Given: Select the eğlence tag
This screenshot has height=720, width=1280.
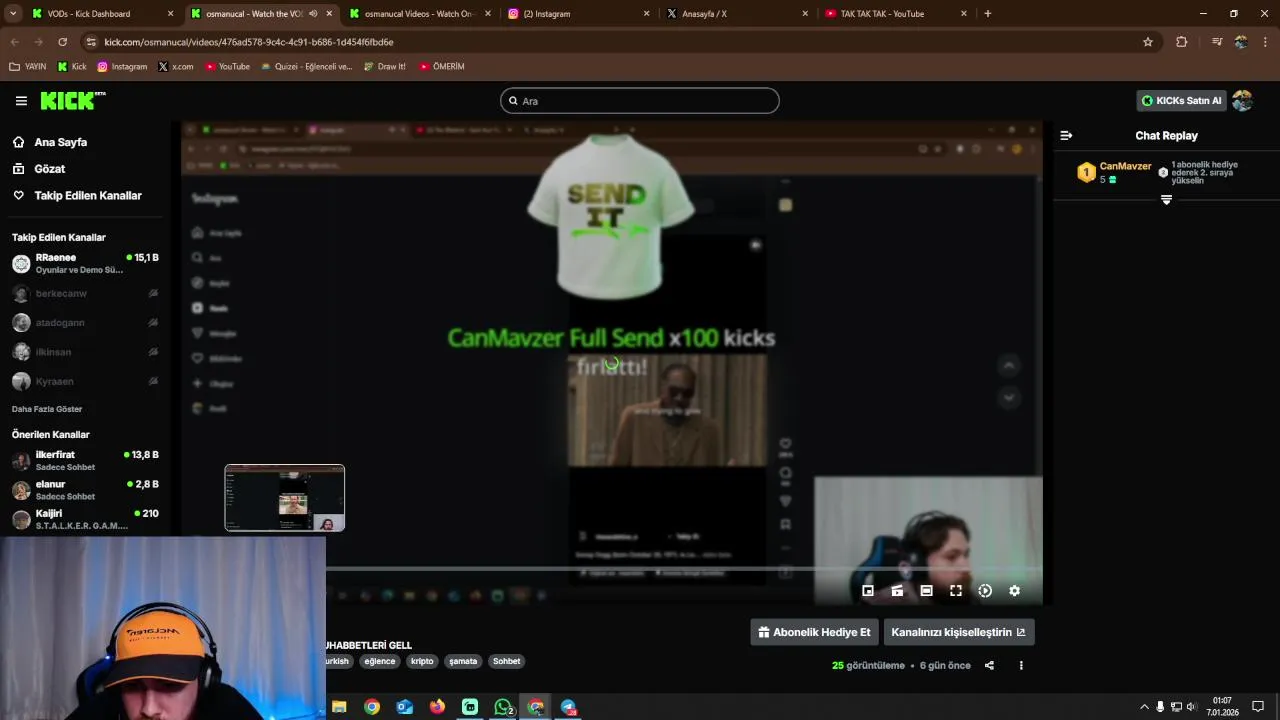Looking at the screenshot, I should coord(380,661).
